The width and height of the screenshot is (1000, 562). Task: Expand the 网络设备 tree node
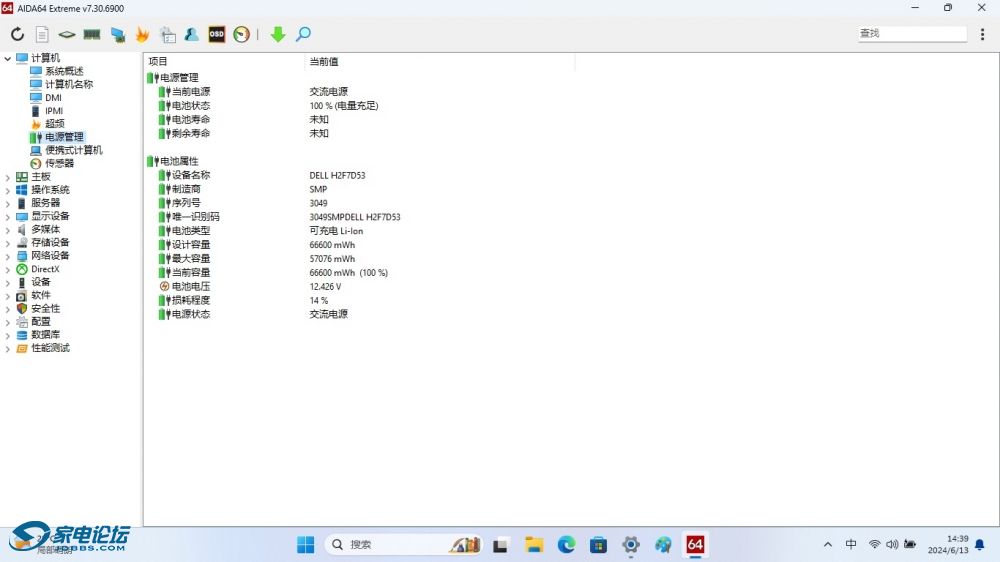(8, 256)
